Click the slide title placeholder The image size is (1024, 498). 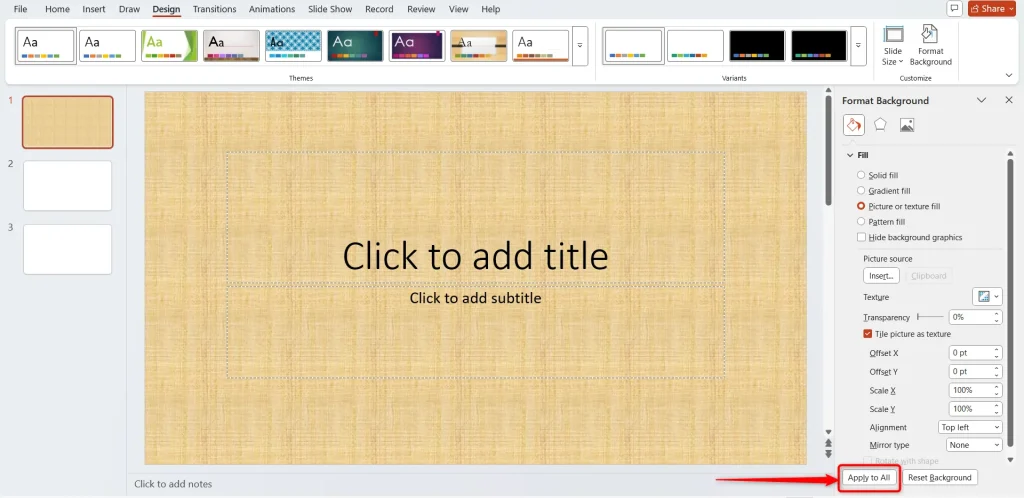[x=475, y=218]
